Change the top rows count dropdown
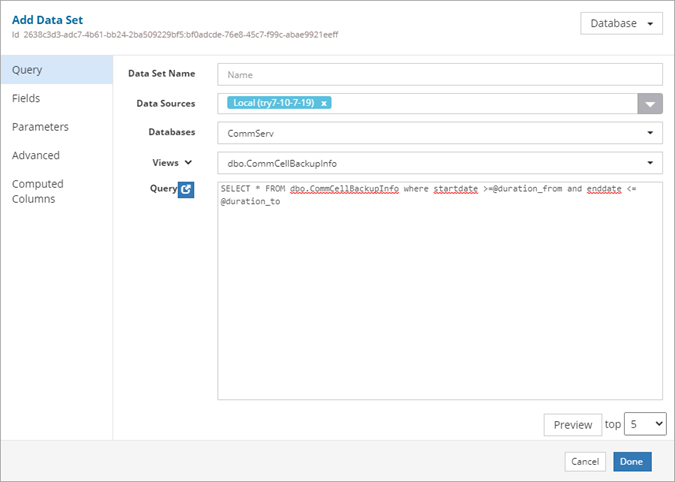The height and width of the screenshot is (482, 675). tap(645, 424)
